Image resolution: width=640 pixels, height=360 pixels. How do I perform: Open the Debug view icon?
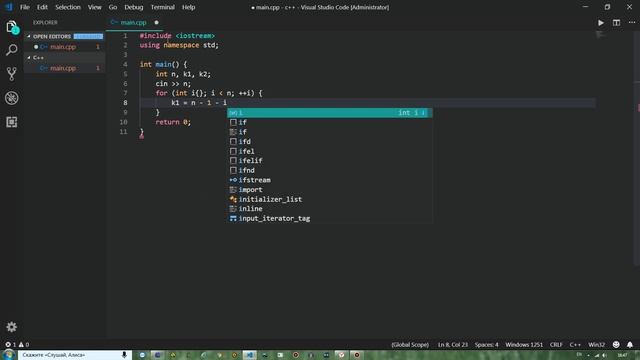point(12,98)
